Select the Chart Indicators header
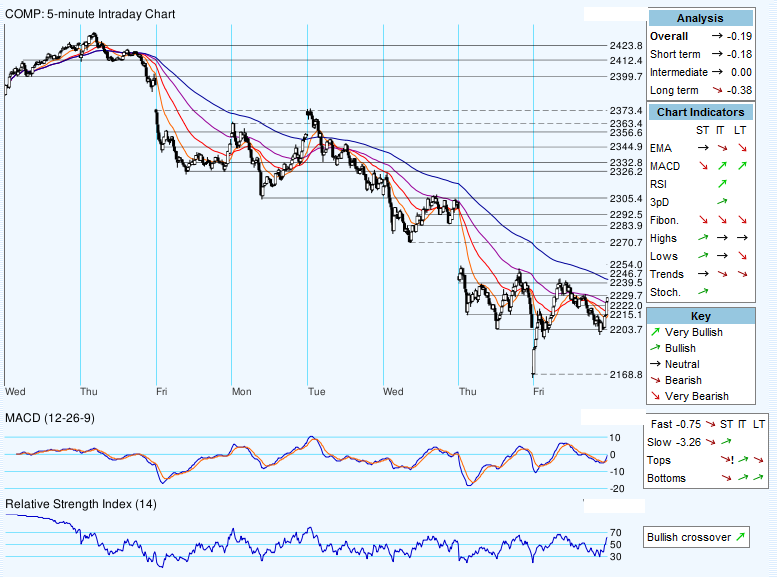 point(700,112)
